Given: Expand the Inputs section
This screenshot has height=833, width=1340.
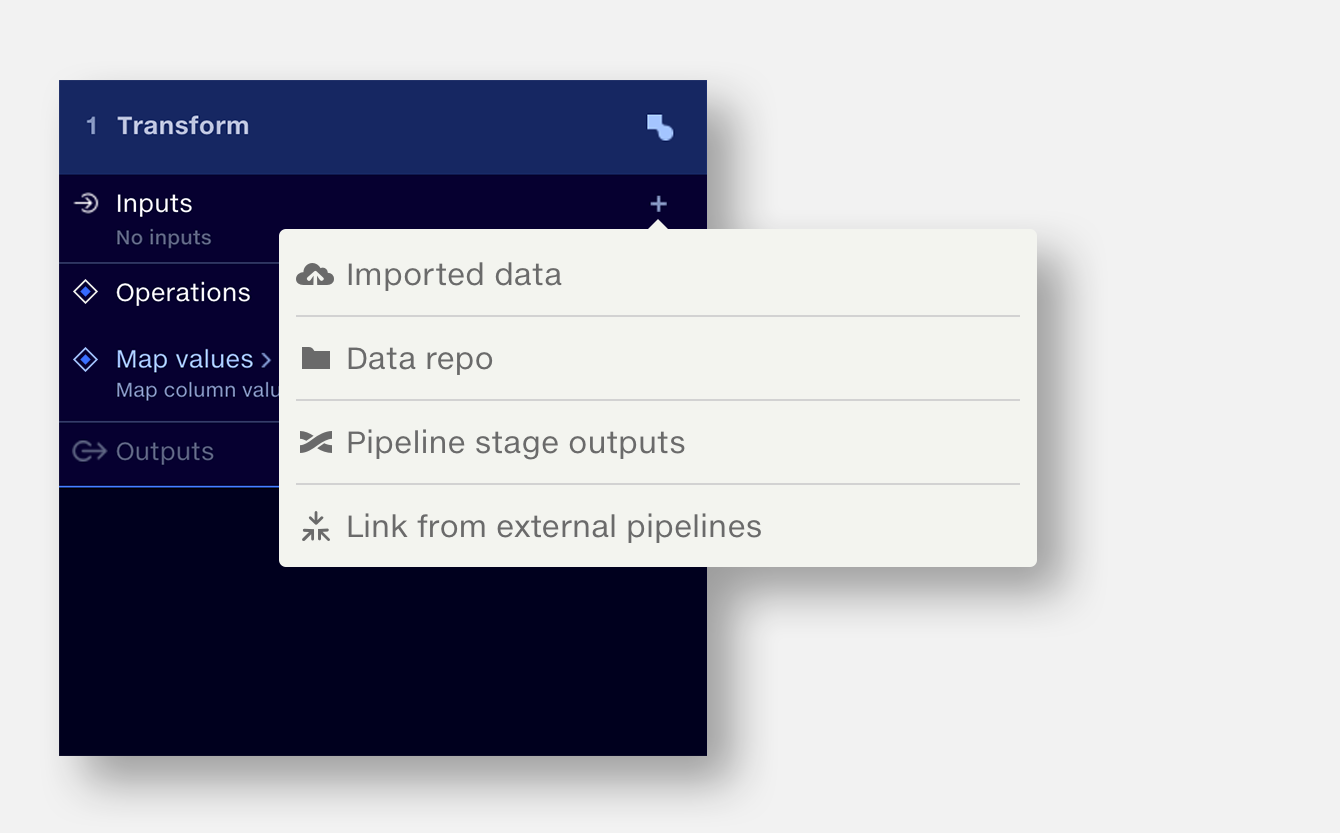Looking at the screenshot, I should (154, 203).
